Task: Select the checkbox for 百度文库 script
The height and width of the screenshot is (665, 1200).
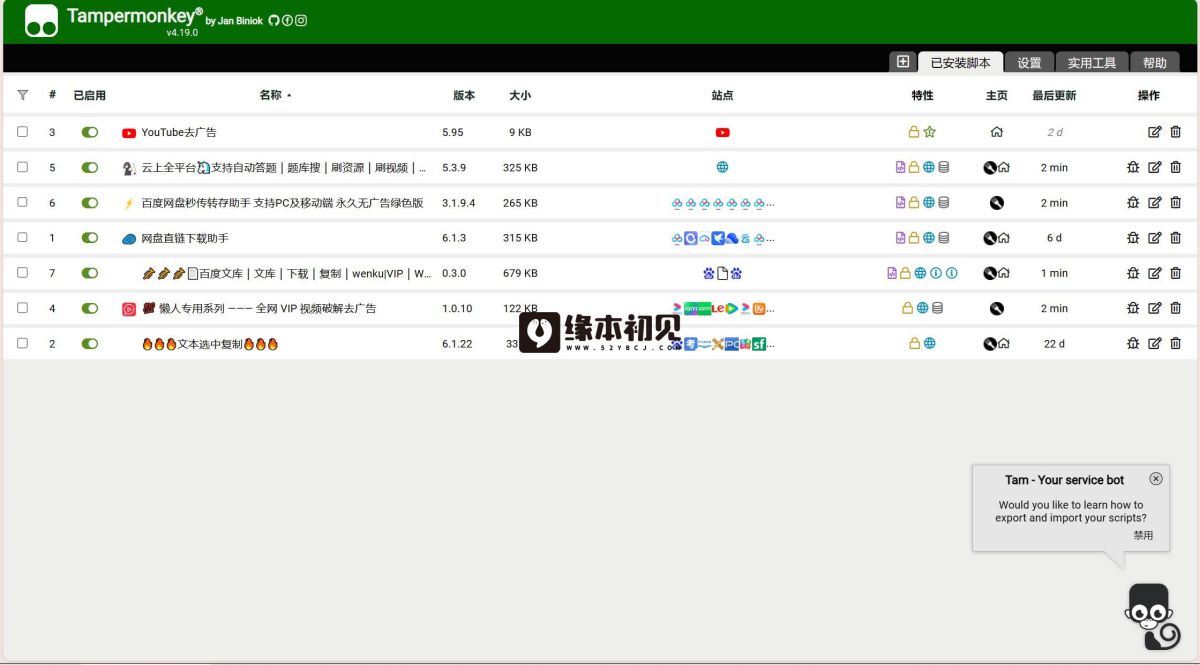Action: point(23,273)
